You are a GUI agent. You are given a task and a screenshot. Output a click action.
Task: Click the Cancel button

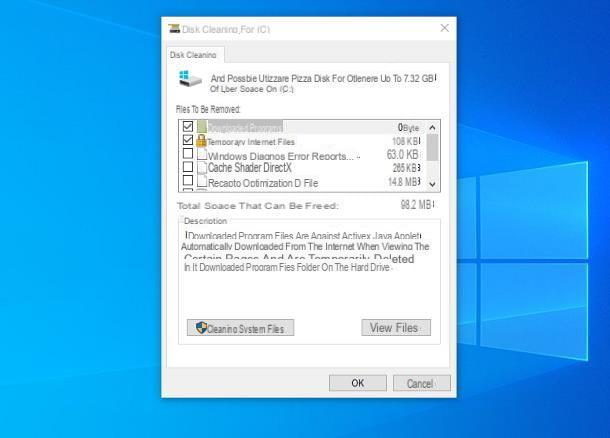pos(422,383)
